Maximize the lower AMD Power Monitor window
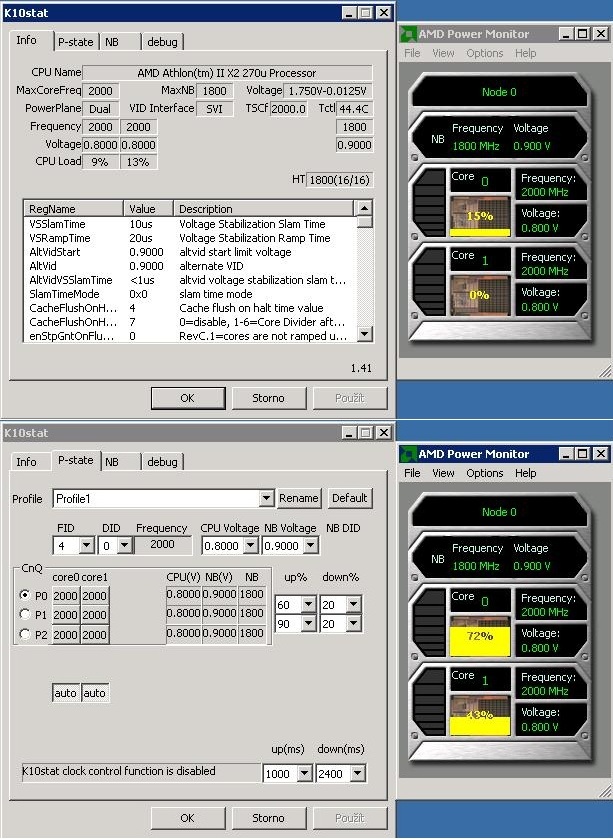Image resolution: width=613 pixels, height=839 pixels. (583, 454)
